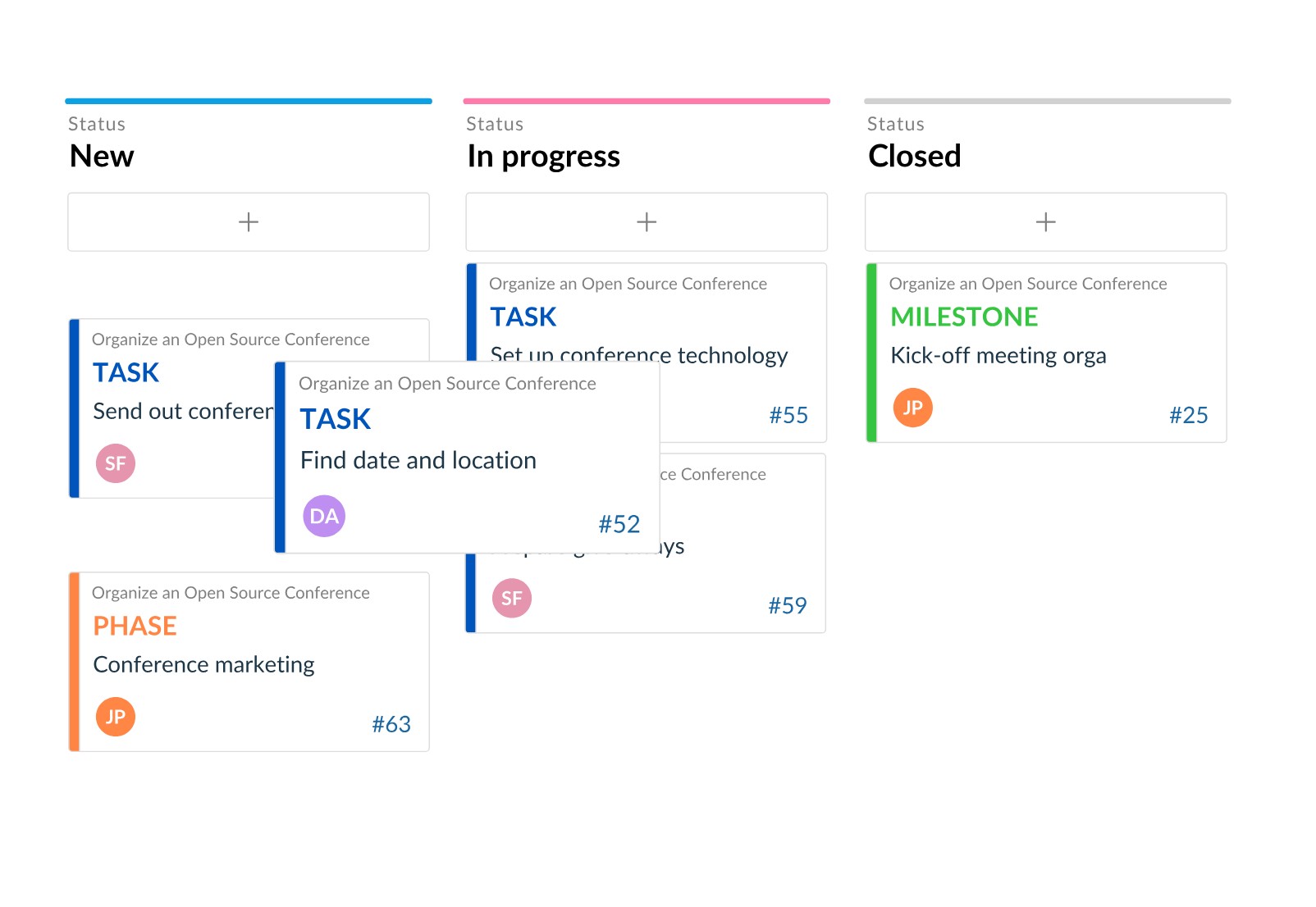Image resolution: width=1316 pixels, height=907 pixels.
Task: Click the Find date and location card title
Action: coord(418,460)
